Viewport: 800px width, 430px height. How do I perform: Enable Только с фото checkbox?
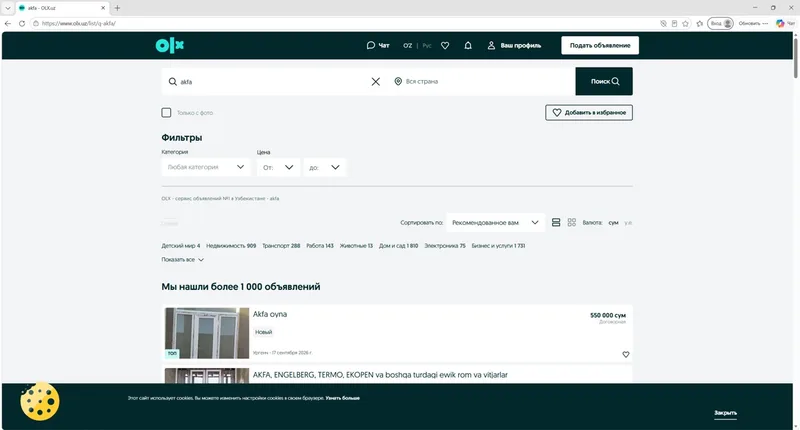[166, 112]
